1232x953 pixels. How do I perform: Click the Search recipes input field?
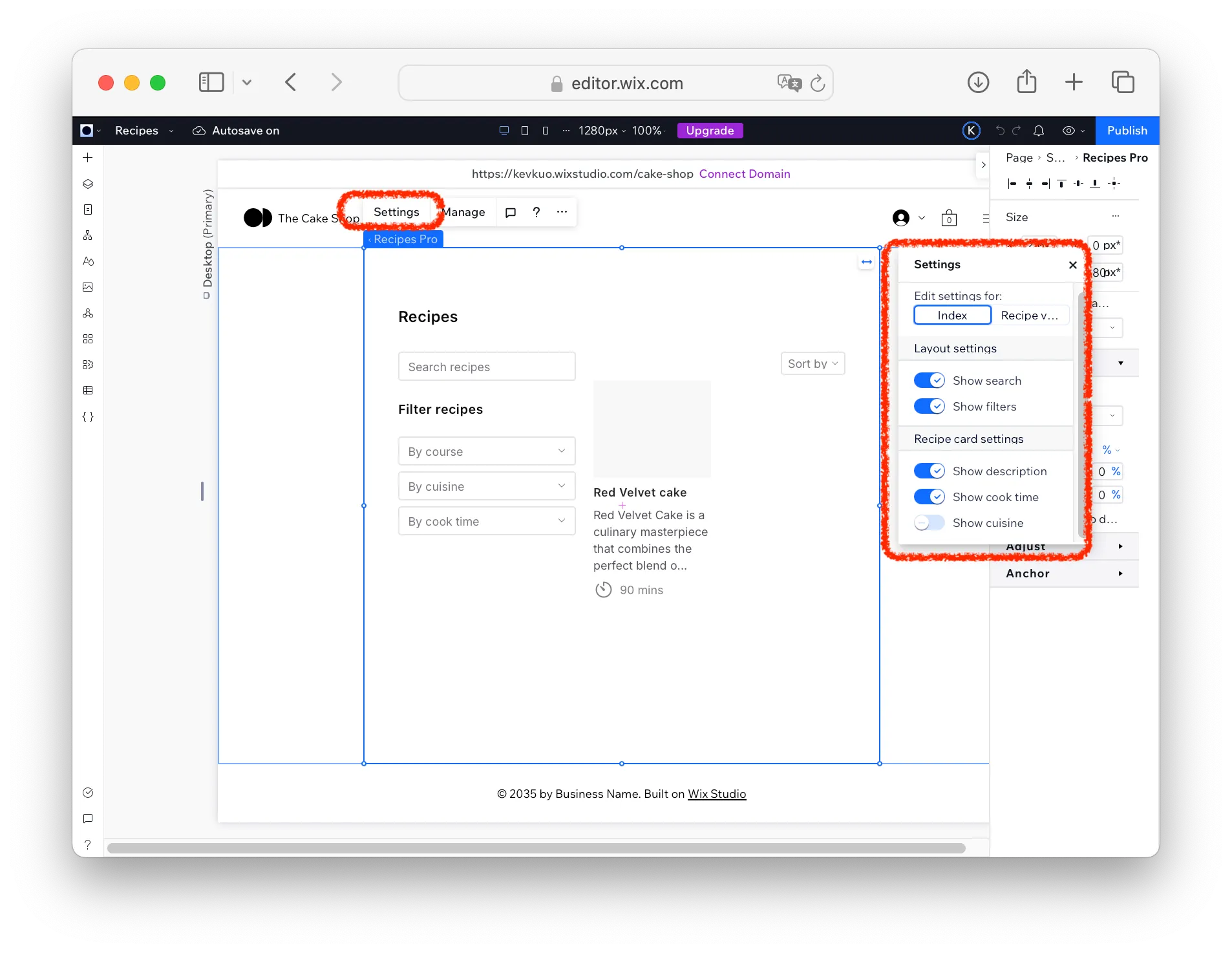tap(487, 367)
